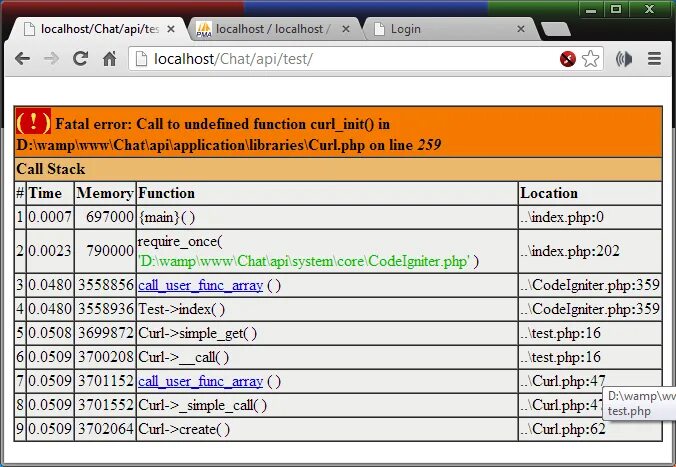This screenshot has width=676, height=467.
Task: Click the 'Call Stack' header row
Action: [338, 169]
